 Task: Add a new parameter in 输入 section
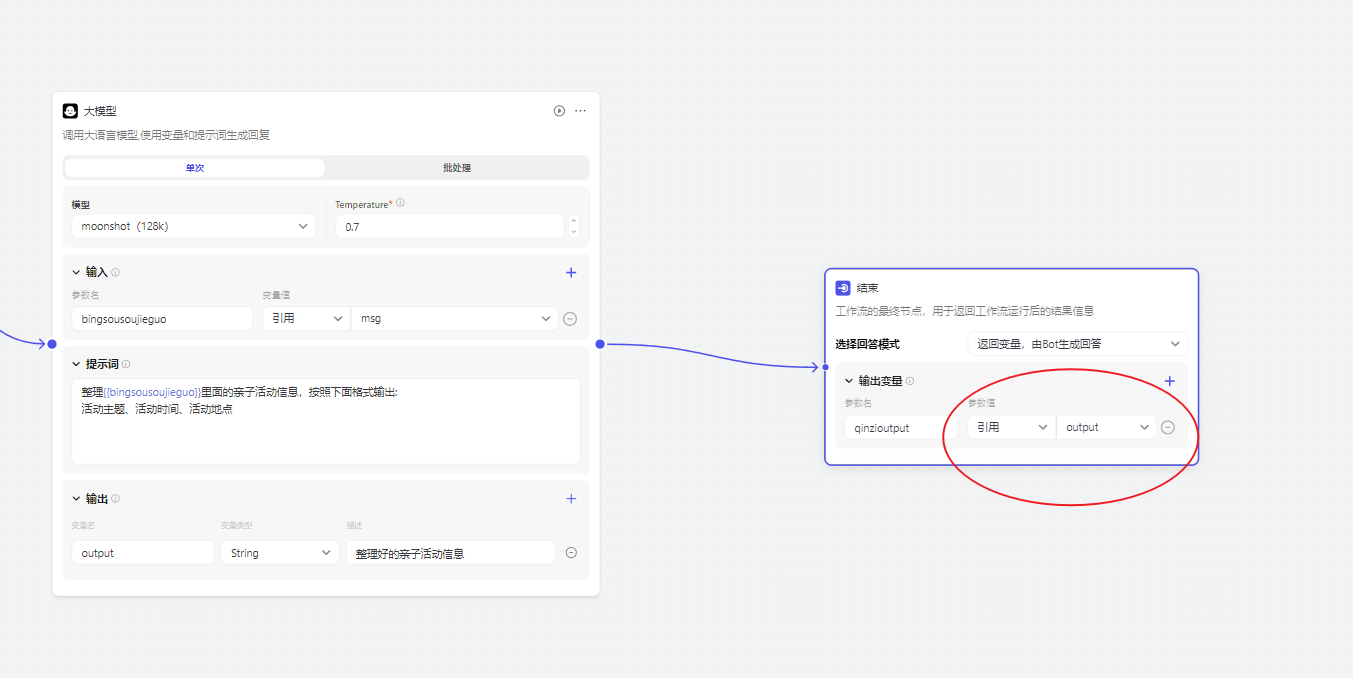(571, 272)
